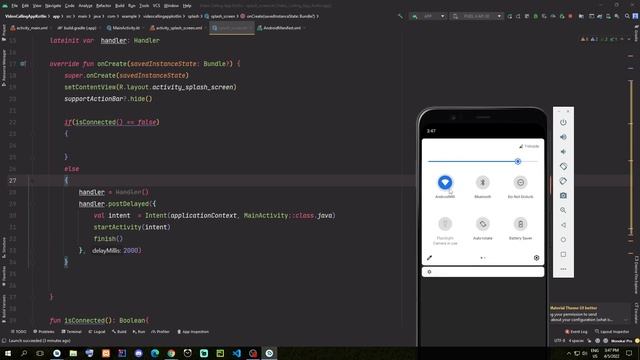Image resolution: width=640 pixels, height=360 pixels.
Task: Open the Problems tool window
Action: 44,332
